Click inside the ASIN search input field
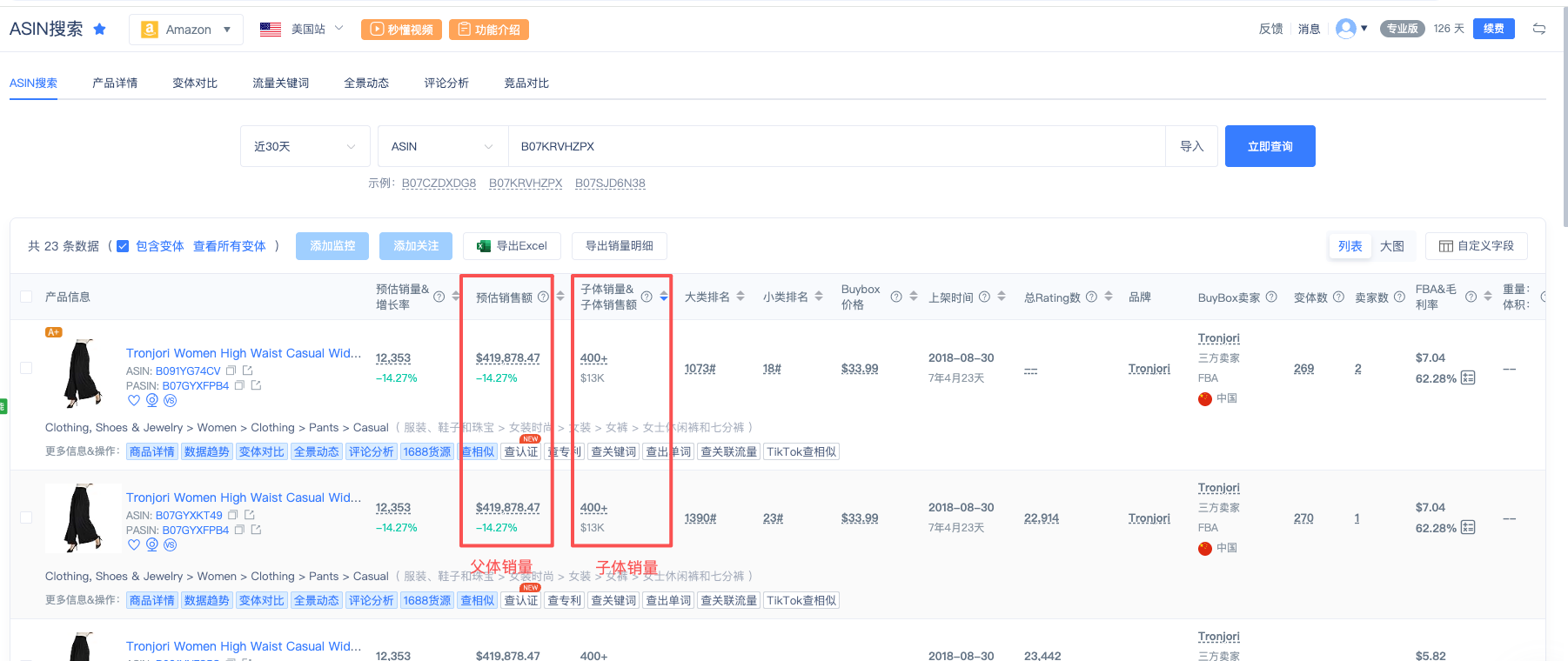This screenshot has width=1568, height=661. point(835,146)
